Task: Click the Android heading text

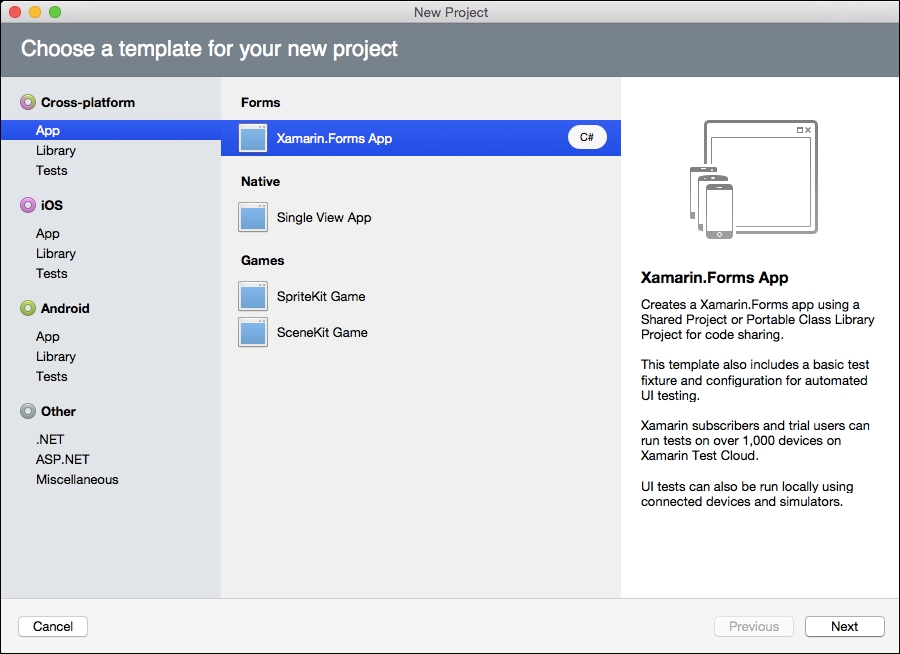Action: click(x=65, y=308)
